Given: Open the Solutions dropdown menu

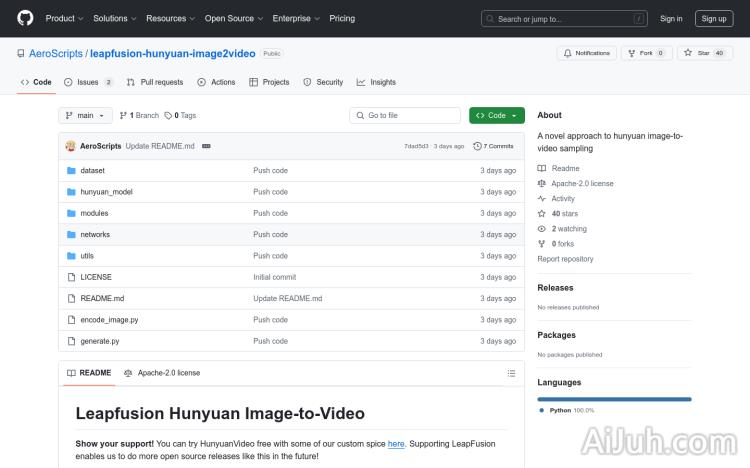Looking at the screenshot, I should (x=114, y=18).
